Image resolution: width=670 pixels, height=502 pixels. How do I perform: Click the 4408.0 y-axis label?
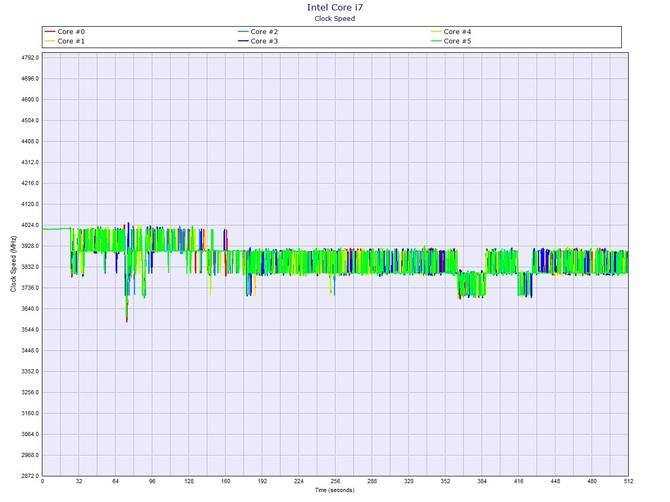coord(29,141)
